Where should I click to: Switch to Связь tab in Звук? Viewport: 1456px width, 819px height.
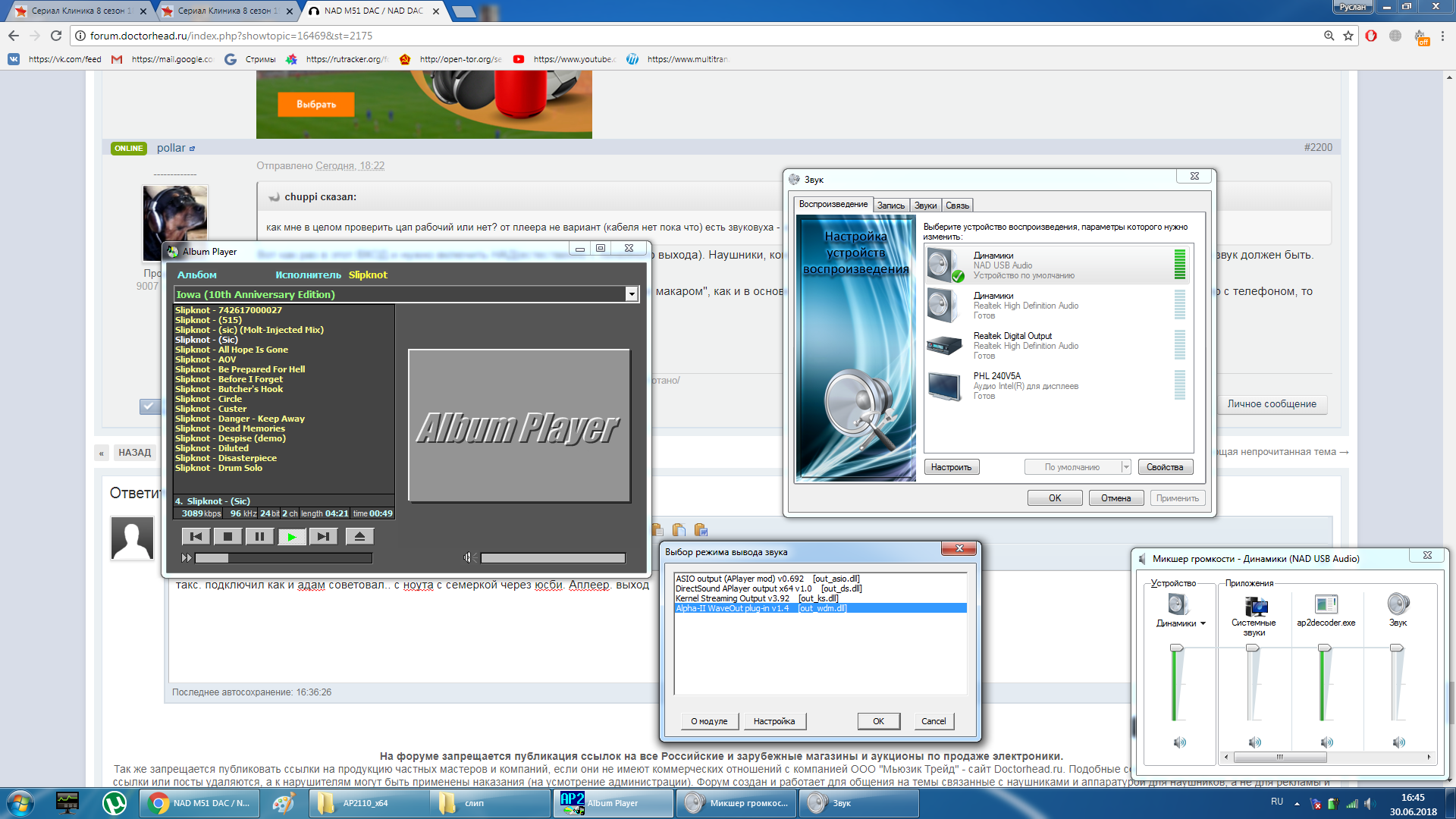coord(957,206)
